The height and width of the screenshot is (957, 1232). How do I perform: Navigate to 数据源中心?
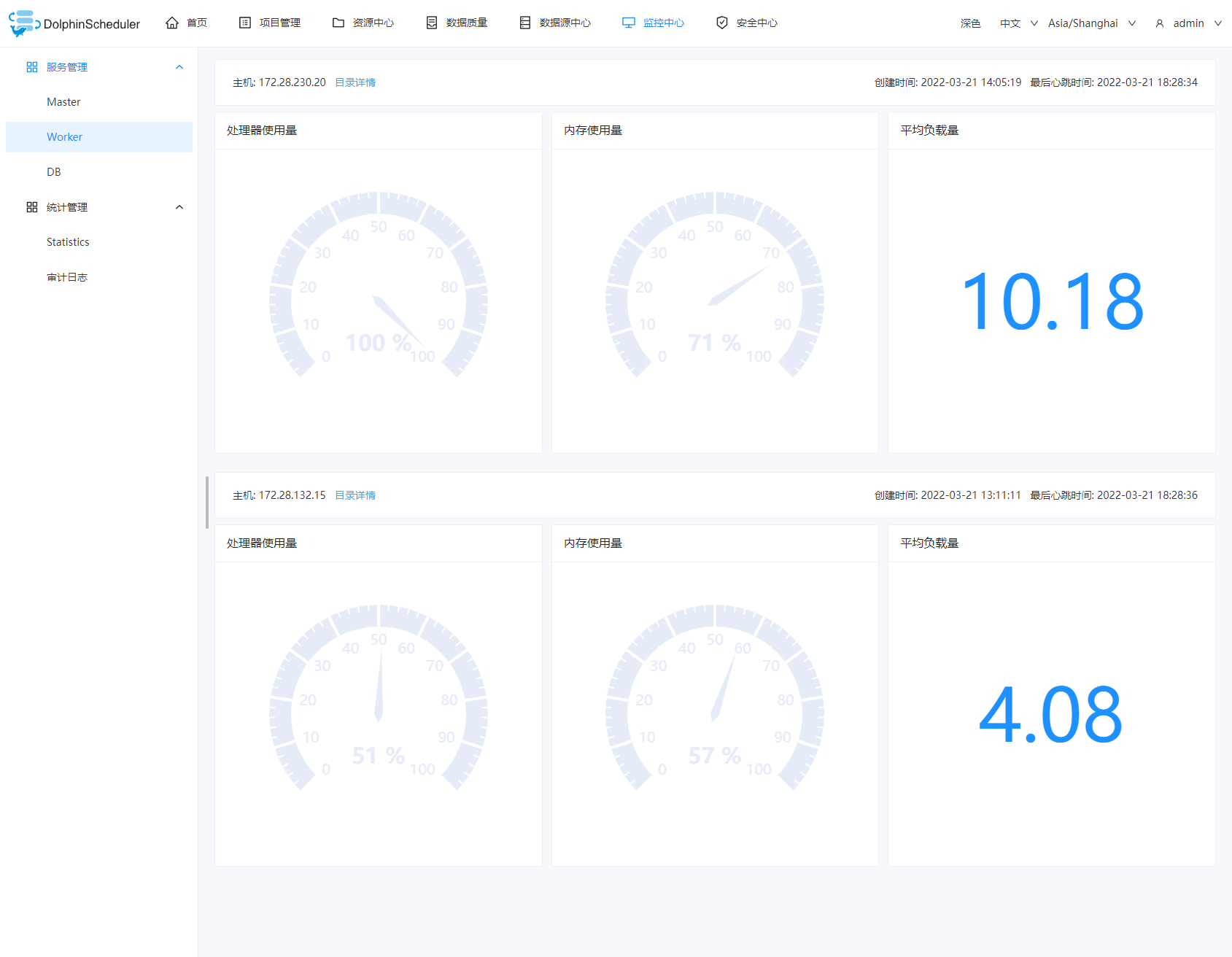(x=555, y=23)
